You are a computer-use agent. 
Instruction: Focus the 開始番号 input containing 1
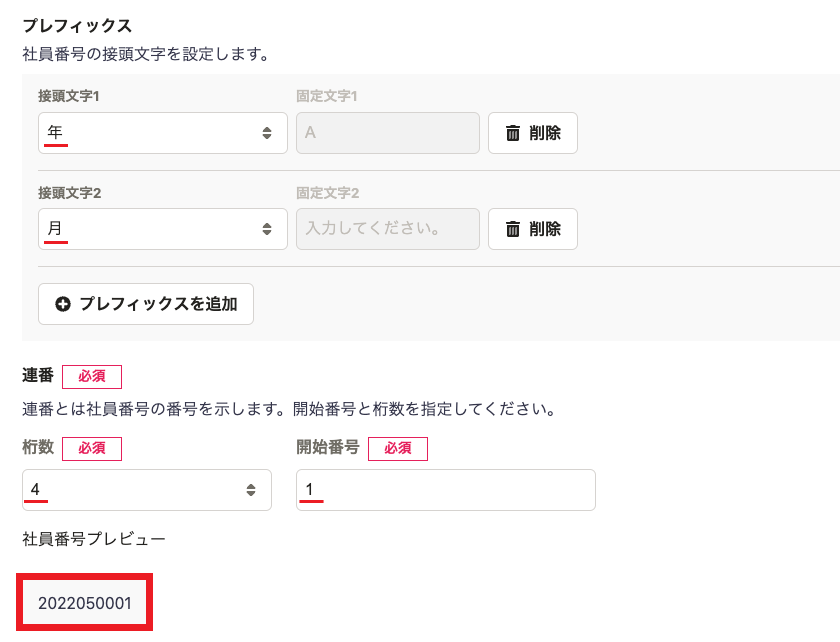coord(446,490)
